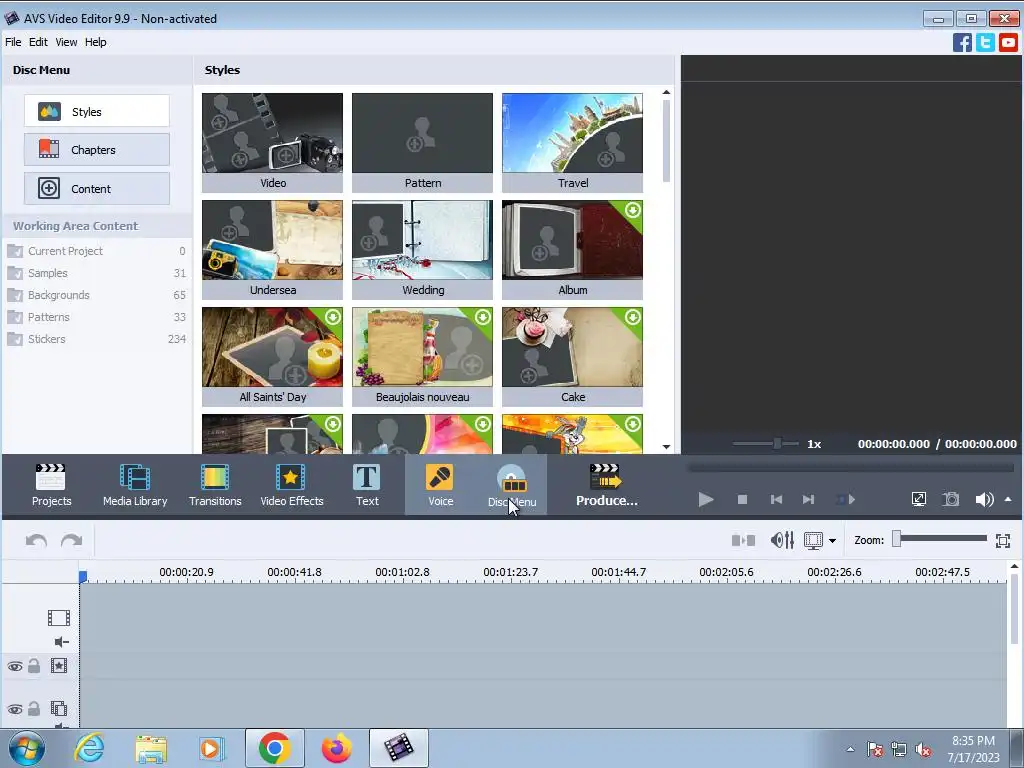Screen dimensions: 1024x768
Task: Adjust the playback speed slider
Action: [x=777, y=444]
